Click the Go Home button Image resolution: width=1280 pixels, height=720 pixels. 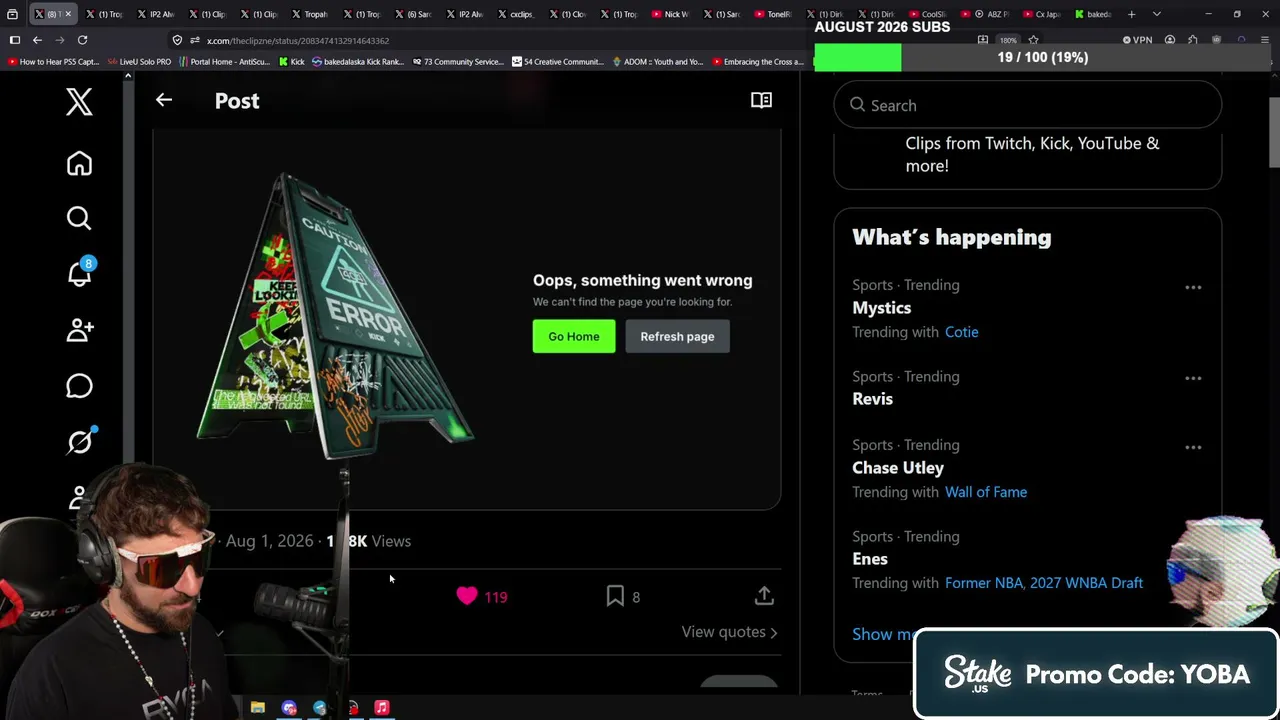tap(574, 337)
